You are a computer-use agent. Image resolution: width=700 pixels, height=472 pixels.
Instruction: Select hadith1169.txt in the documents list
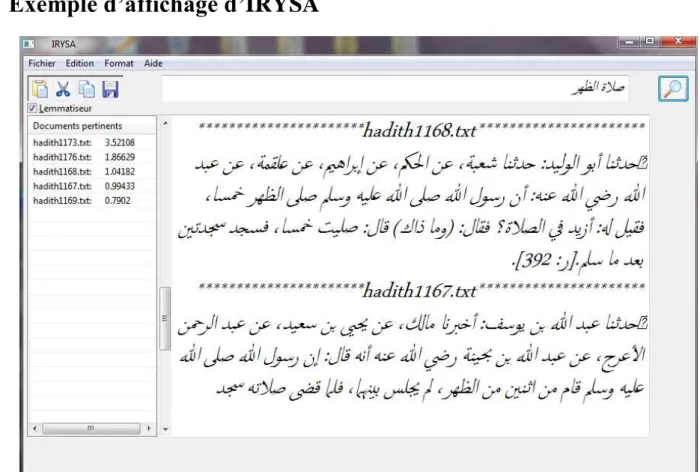click(62, 200)
